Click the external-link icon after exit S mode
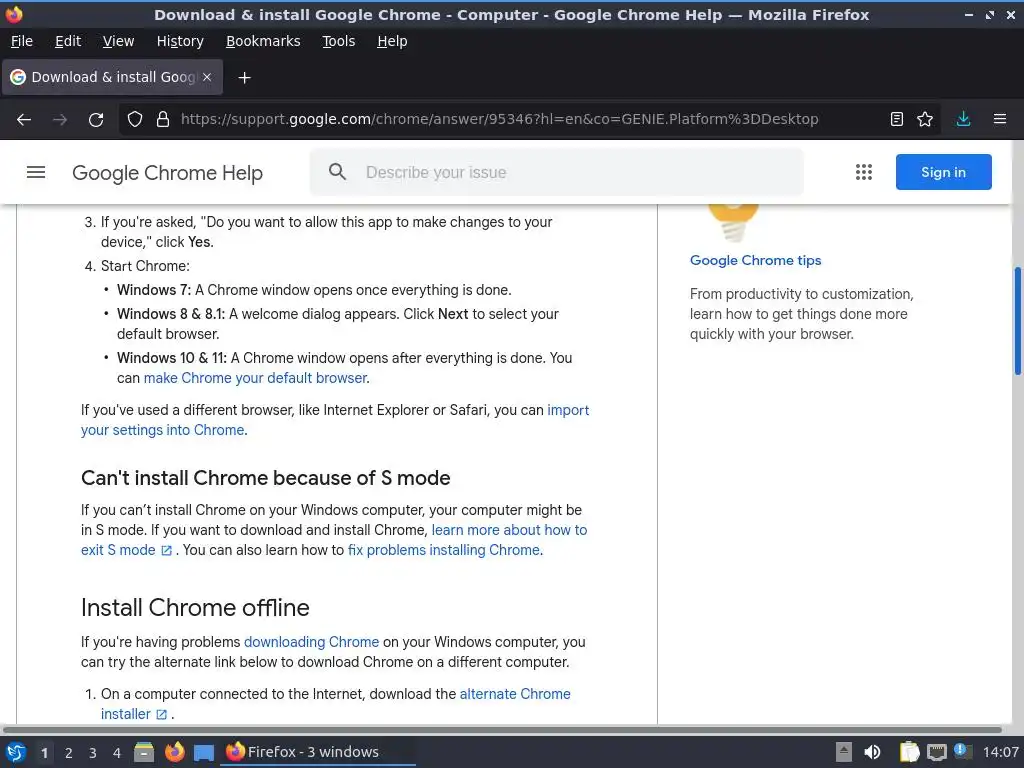The image size is (1024, 768). click(166, 551)
